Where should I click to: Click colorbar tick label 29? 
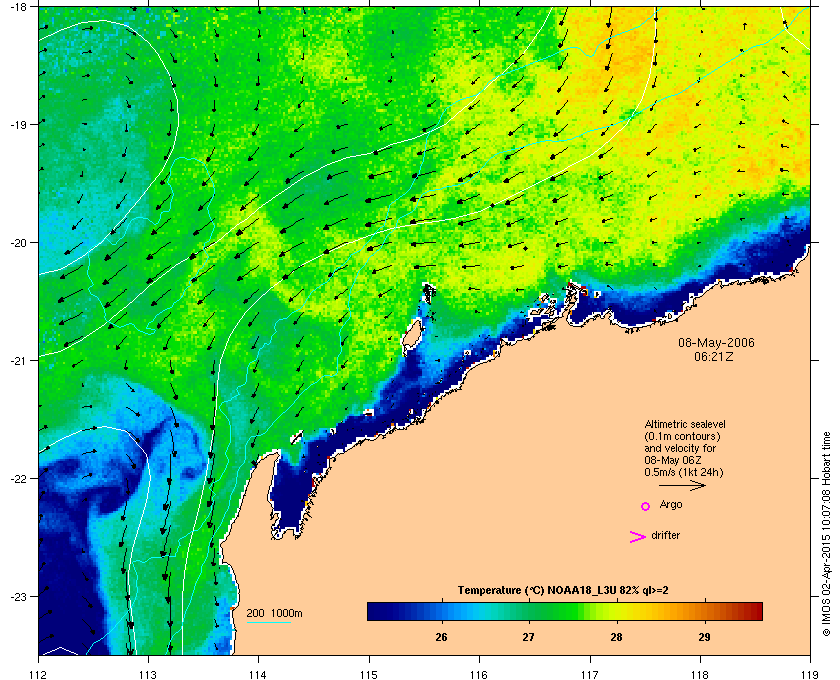(704, 637)
